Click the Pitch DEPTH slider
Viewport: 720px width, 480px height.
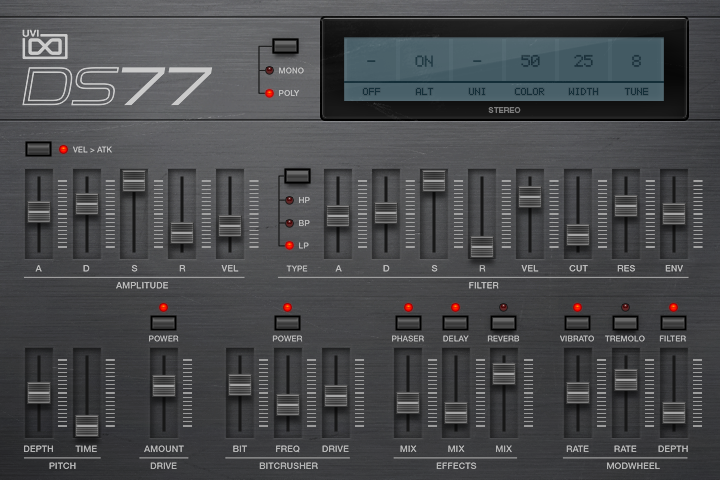click(39, 392)
